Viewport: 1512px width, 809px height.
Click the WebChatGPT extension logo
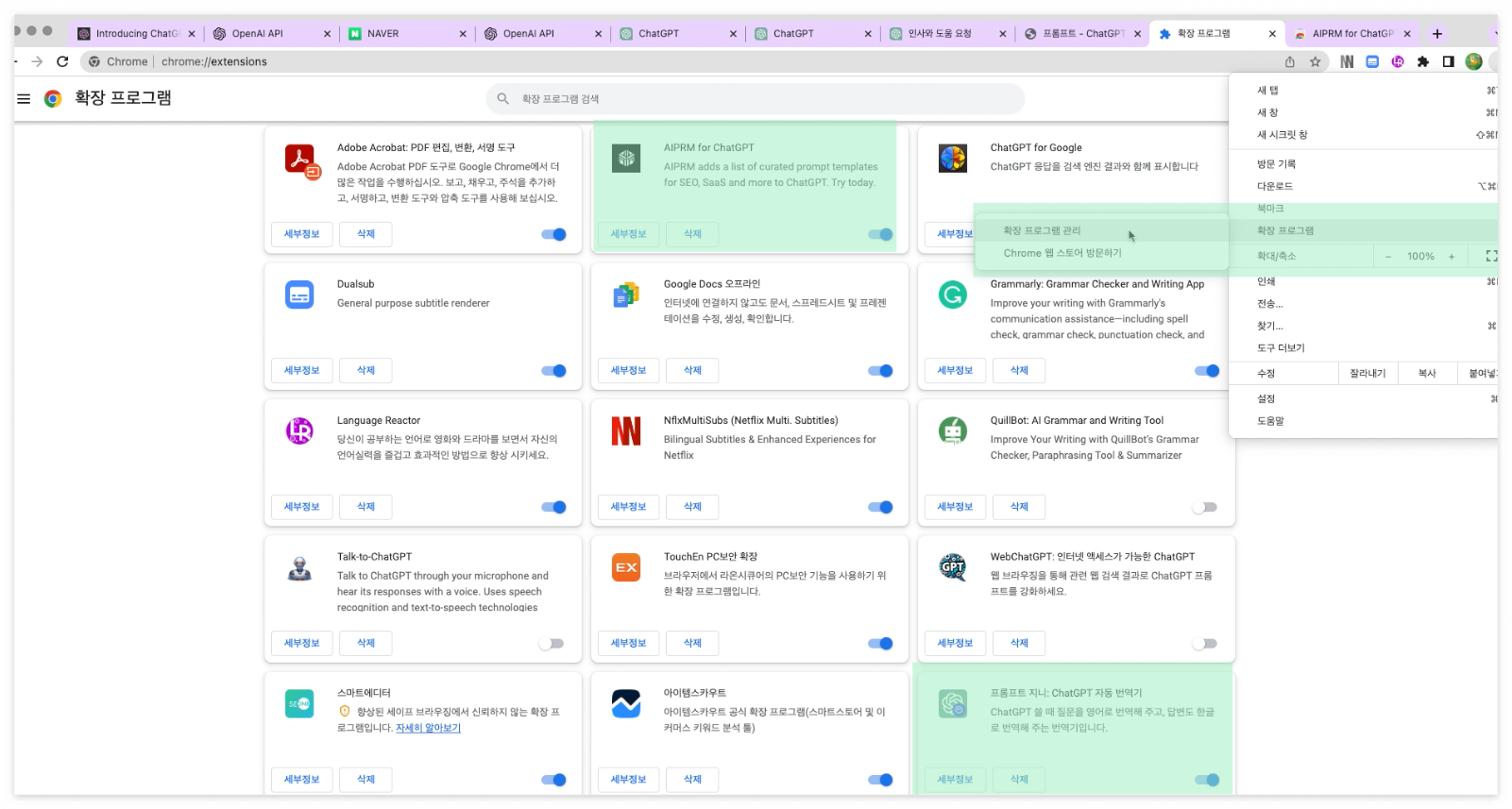(x=952, y=567)
